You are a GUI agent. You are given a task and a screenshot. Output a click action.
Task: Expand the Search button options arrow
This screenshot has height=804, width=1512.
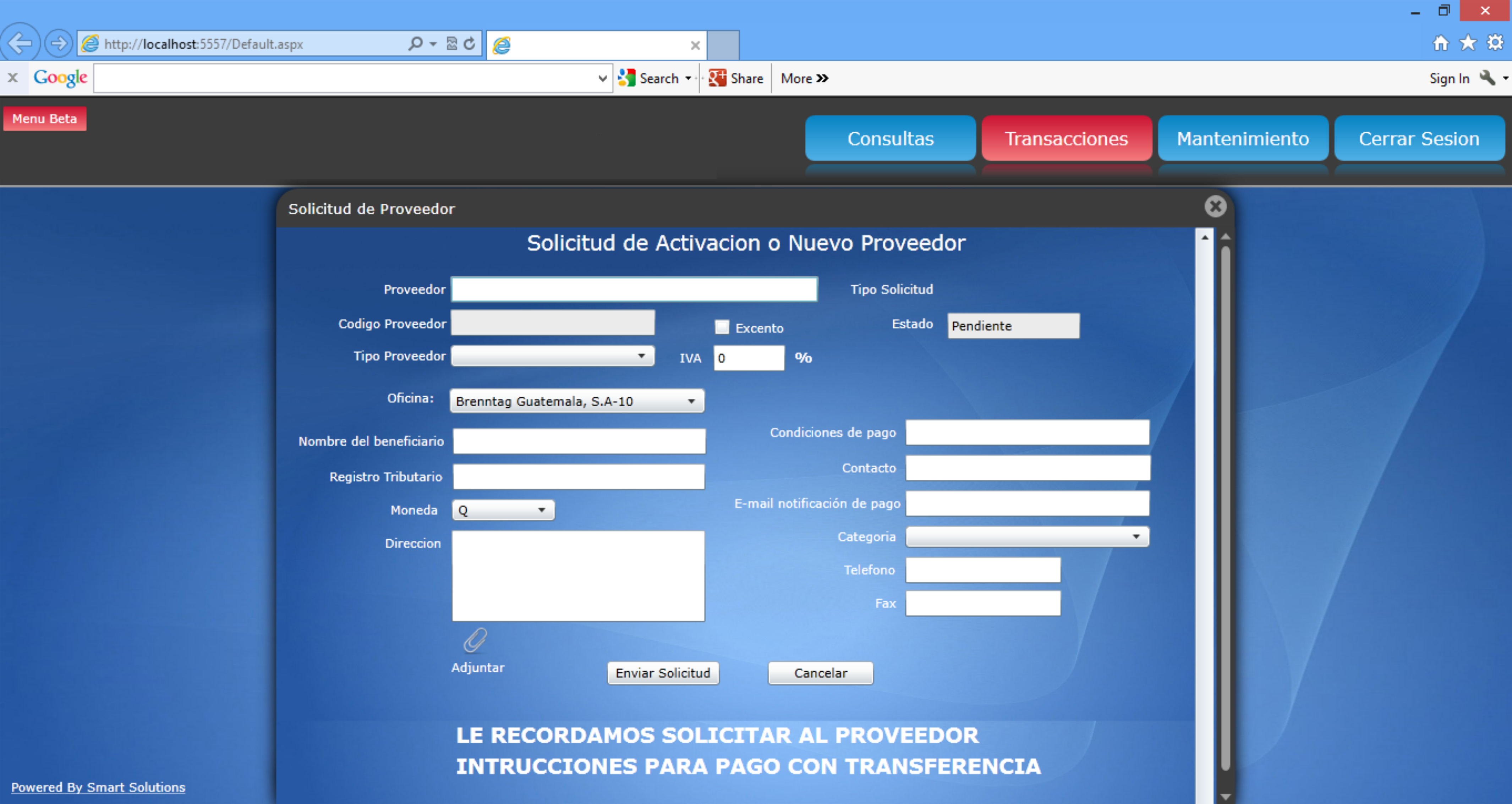[689, 78]
